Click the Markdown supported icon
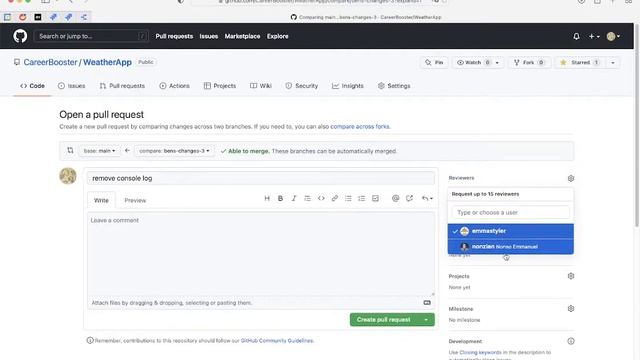 427,303
